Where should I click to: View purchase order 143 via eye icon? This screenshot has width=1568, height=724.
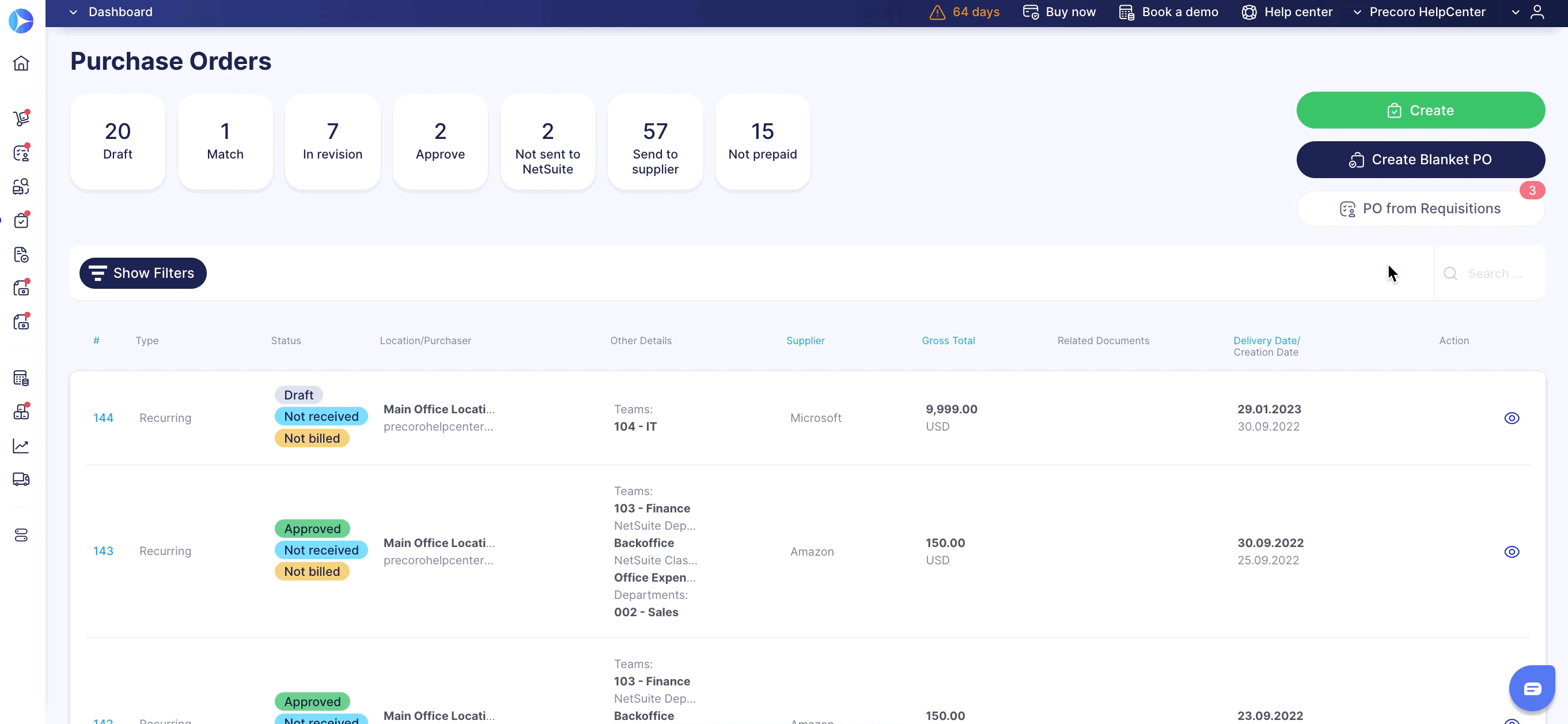pos(1512,552)
